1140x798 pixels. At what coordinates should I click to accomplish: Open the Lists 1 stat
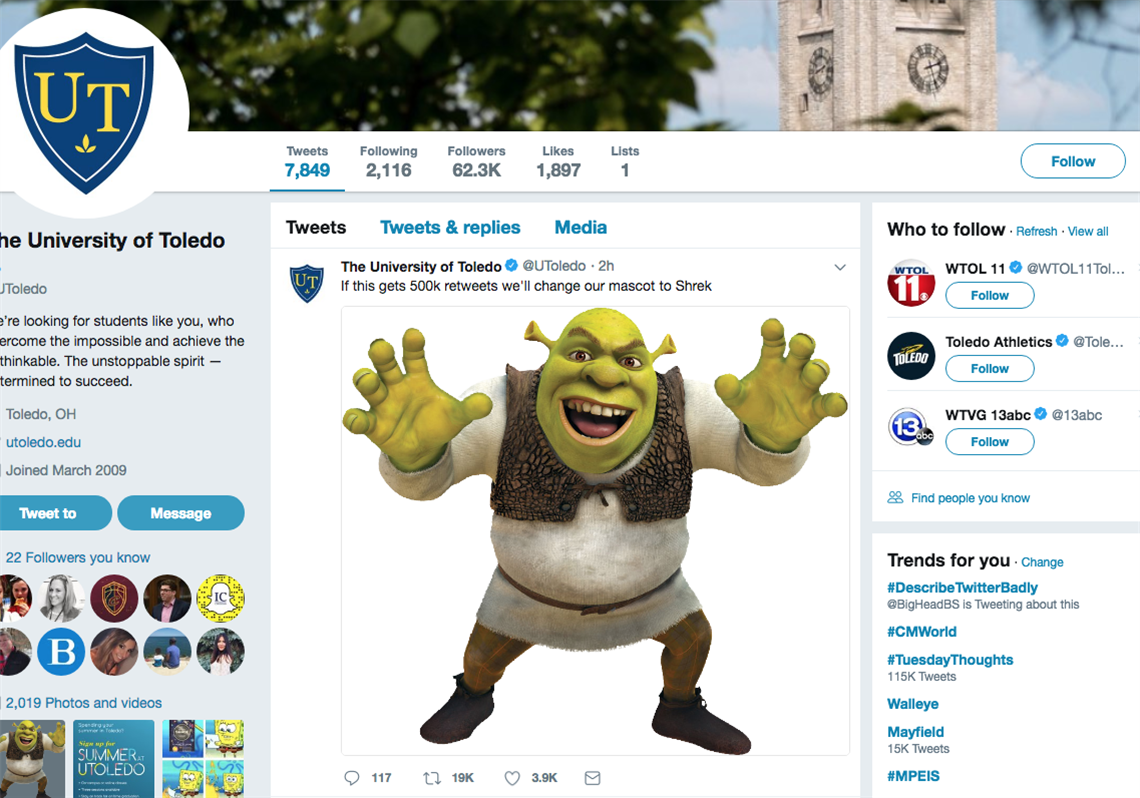tap(625, 161)
